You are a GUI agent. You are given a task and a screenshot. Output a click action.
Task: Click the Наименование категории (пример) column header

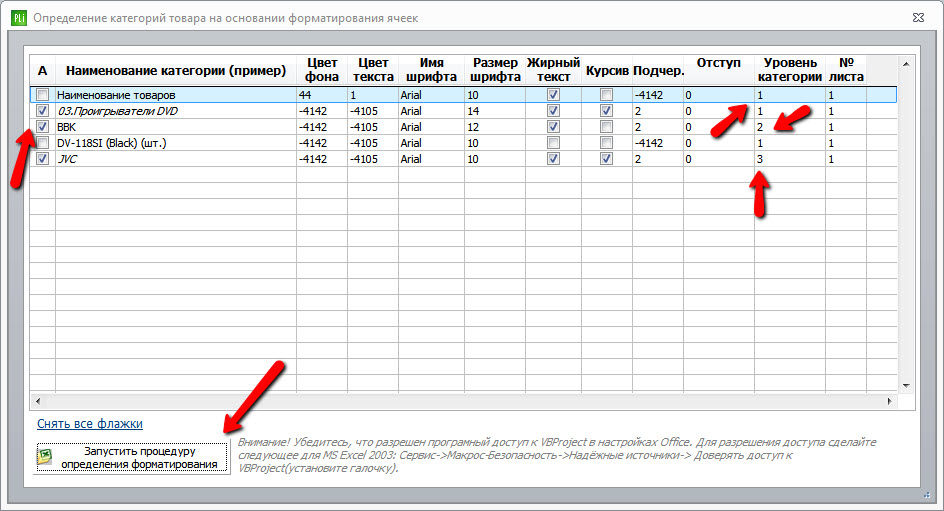click(x=176, y=70)
